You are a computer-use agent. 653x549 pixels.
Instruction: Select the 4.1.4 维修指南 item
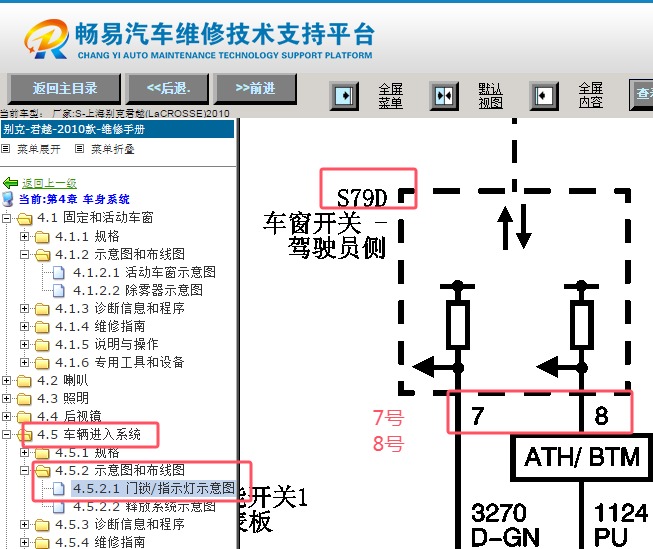pos(100,326)
